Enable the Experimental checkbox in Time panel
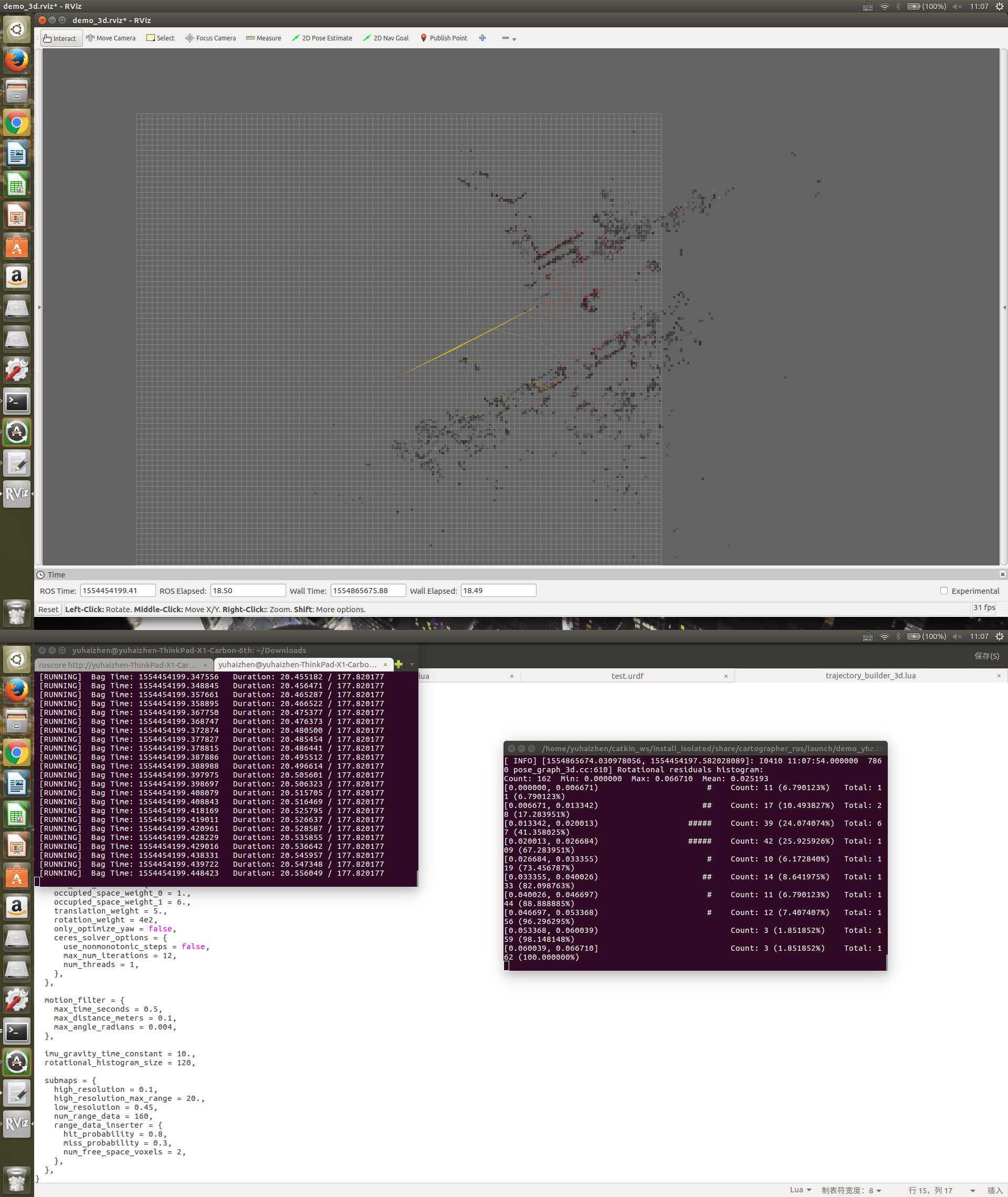Screen dimensions: 1008x1197 point(944,591)
